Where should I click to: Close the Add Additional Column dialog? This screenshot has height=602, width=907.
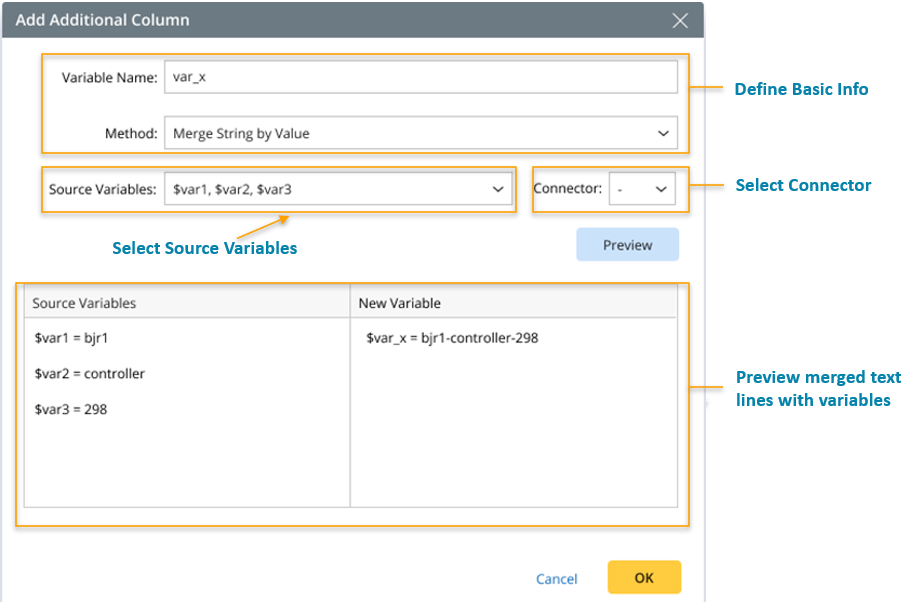pyautogui.click(x=680, y=20)
